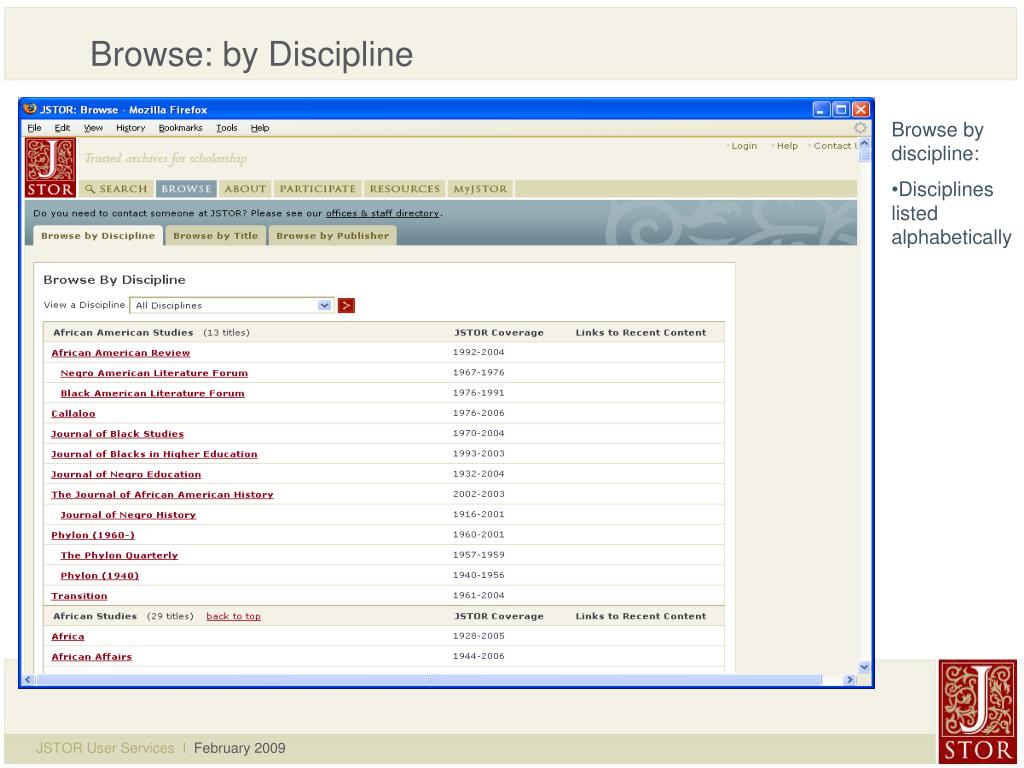Click the red go arrow beside discipline dropdown
1024x768 pixels.
(346, 305)
